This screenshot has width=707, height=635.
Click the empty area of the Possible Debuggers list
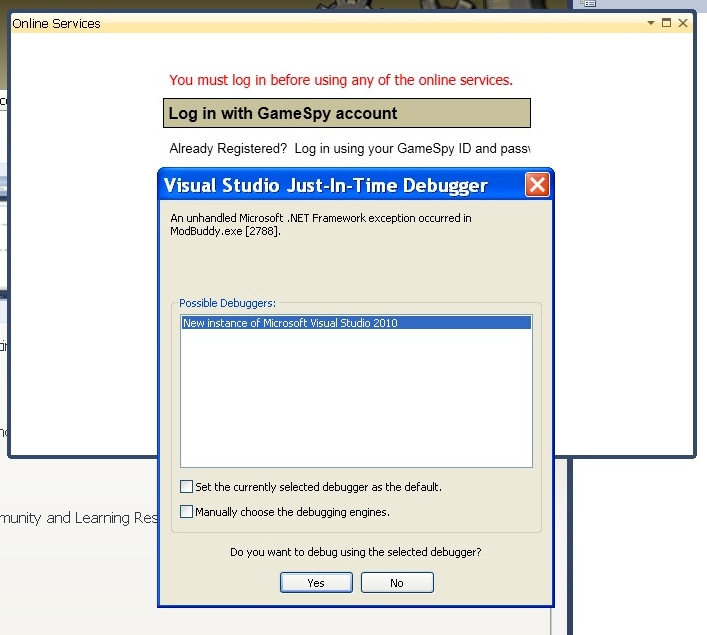356,400
